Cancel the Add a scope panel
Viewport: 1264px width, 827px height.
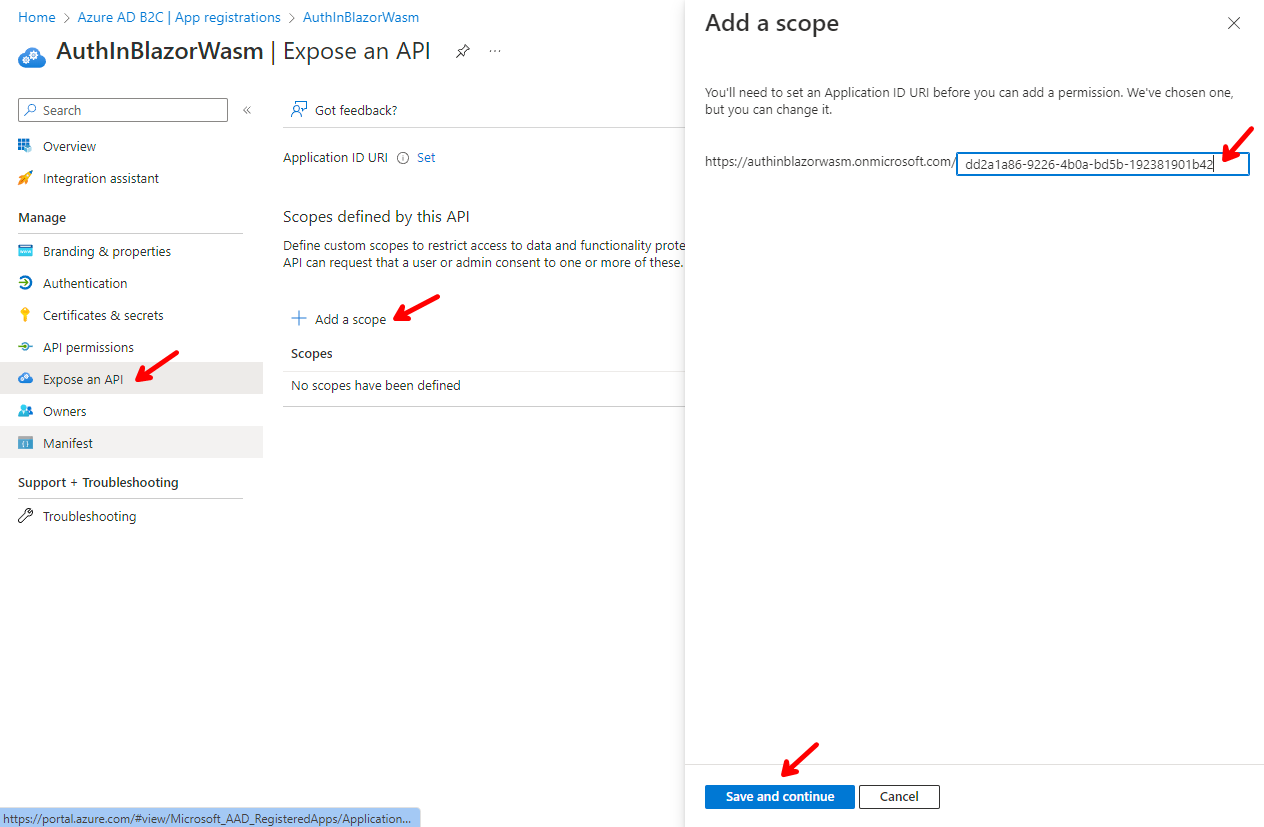(899, 796)
